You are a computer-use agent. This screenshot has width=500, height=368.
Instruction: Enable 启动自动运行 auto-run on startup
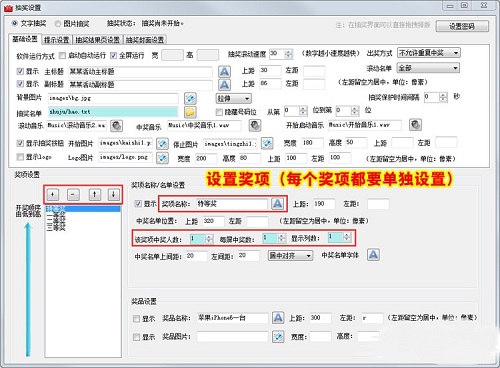pos(62,55)
